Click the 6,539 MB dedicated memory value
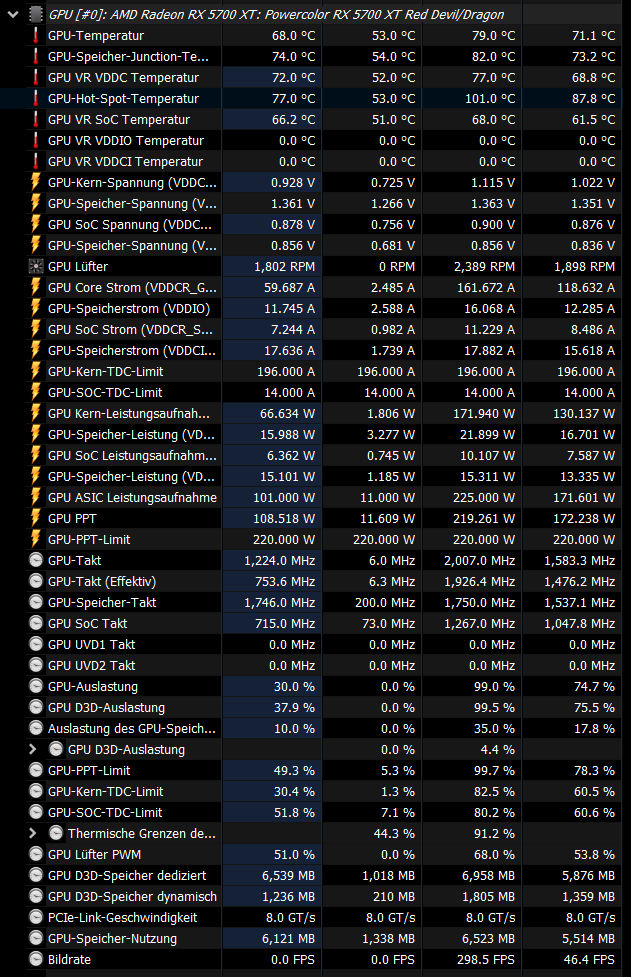This screenshot has width=631, height=977. point(288,875)
